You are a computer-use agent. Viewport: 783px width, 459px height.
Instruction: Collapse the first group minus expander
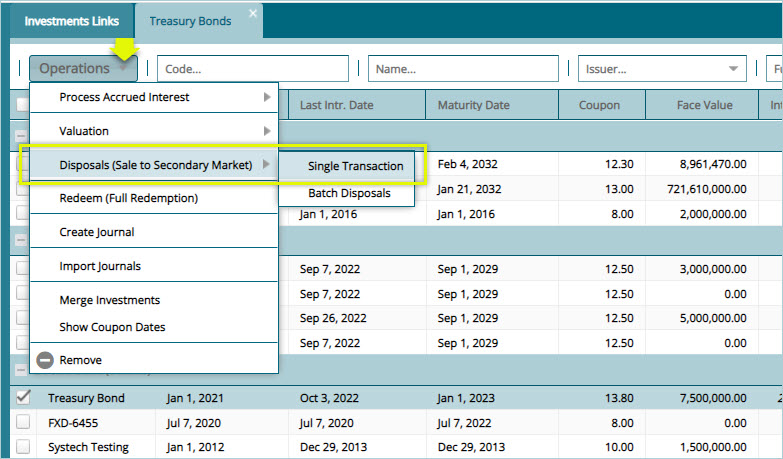coord(21,135)
